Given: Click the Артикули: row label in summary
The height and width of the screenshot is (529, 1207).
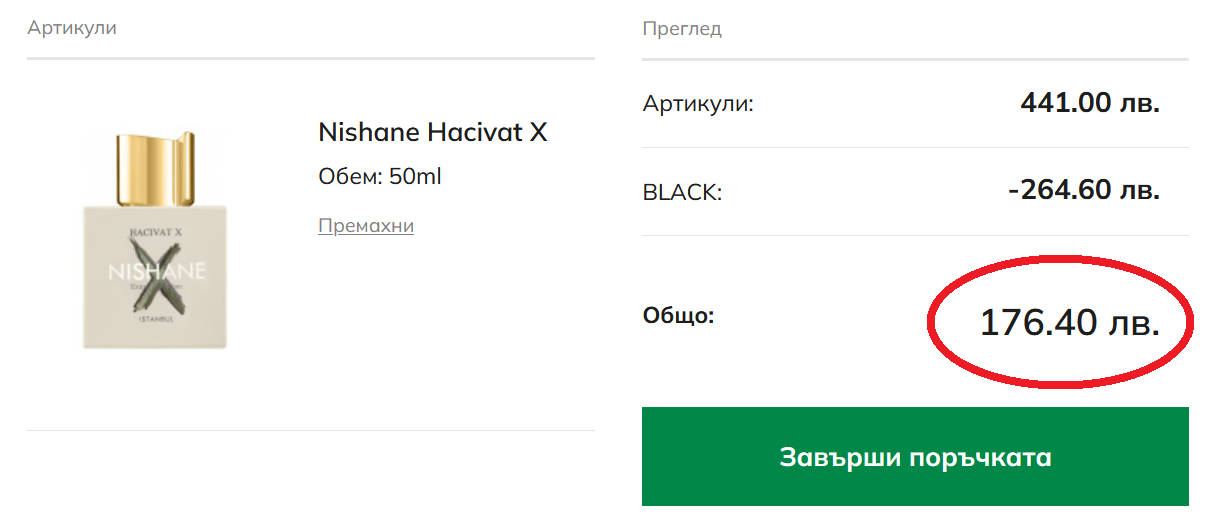Looking at the screenshot, I should tap(698, 103).
